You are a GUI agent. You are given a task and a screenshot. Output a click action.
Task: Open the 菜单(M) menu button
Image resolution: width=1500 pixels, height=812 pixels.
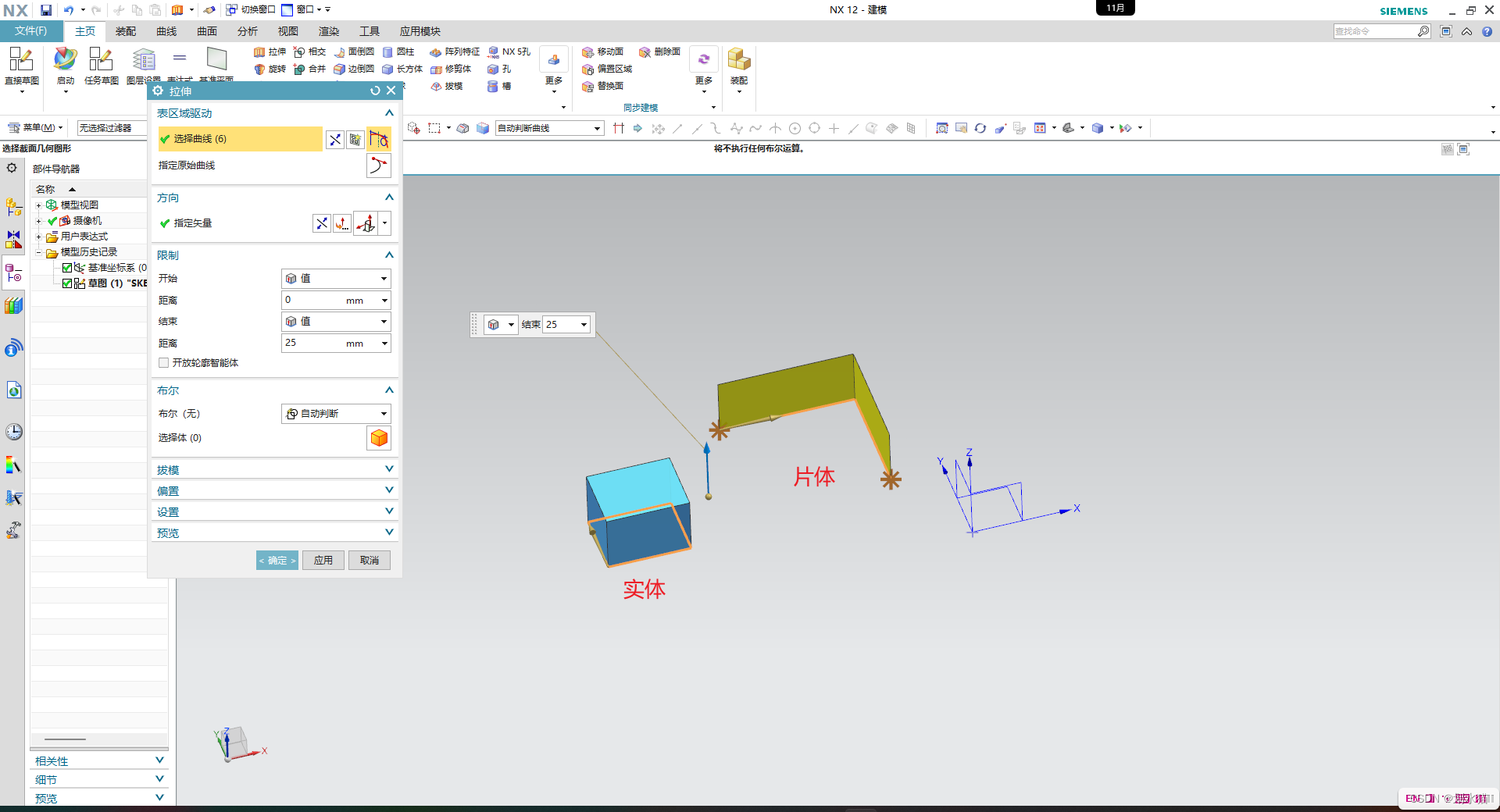tap(35, 128)
